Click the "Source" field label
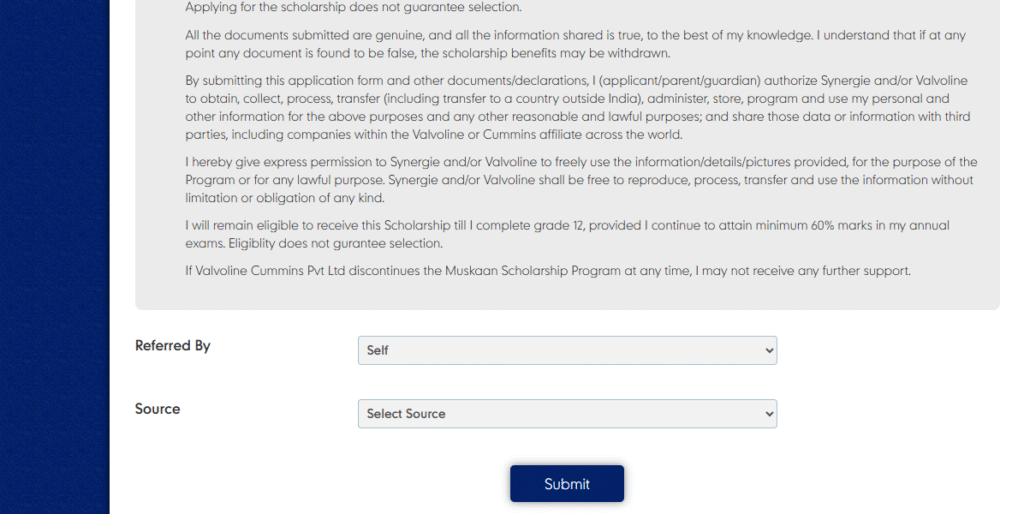The height and width of the screenshot is (514, 1024). [x=158, y=409]
